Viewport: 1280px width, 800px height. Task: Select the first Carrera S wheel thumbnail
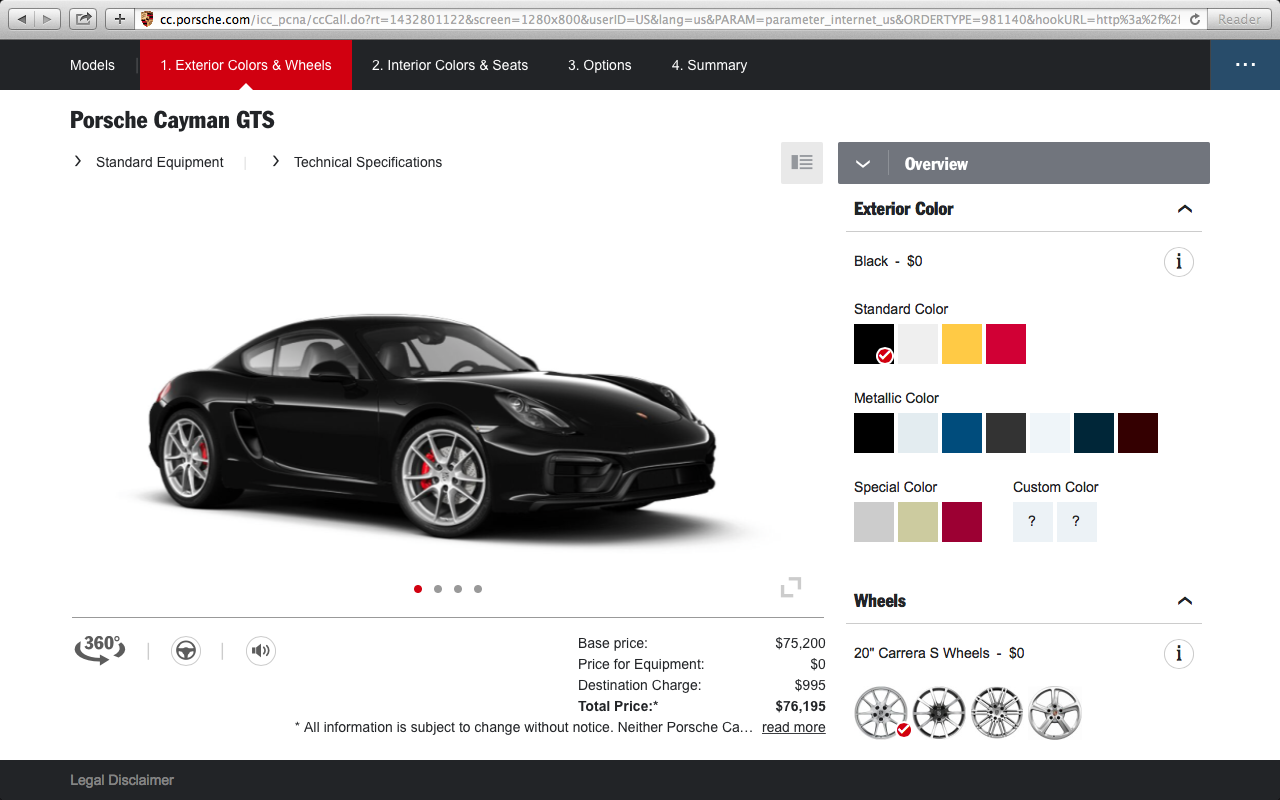(x=881, y=712)
